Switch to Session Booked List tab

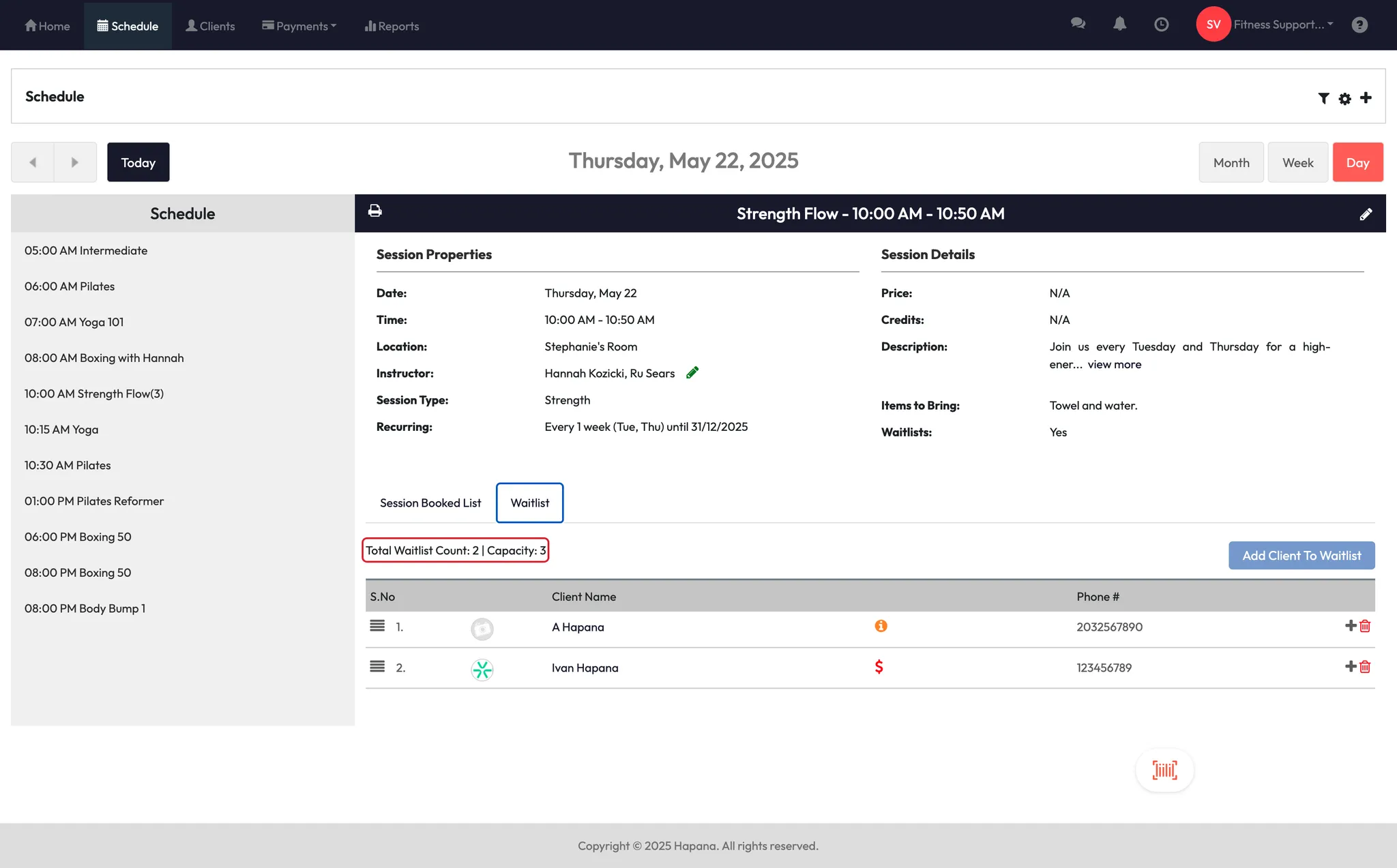(430, 503)
